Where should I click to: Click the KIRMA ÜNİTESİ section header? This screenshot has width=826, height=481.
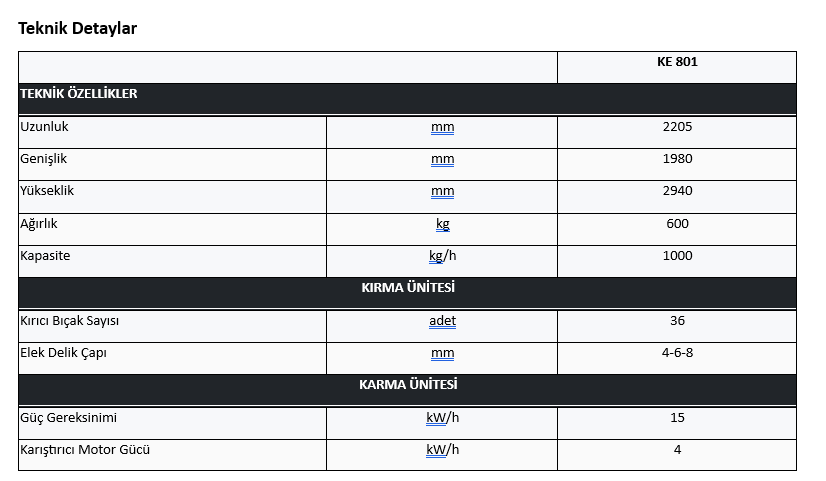(408, 288)
